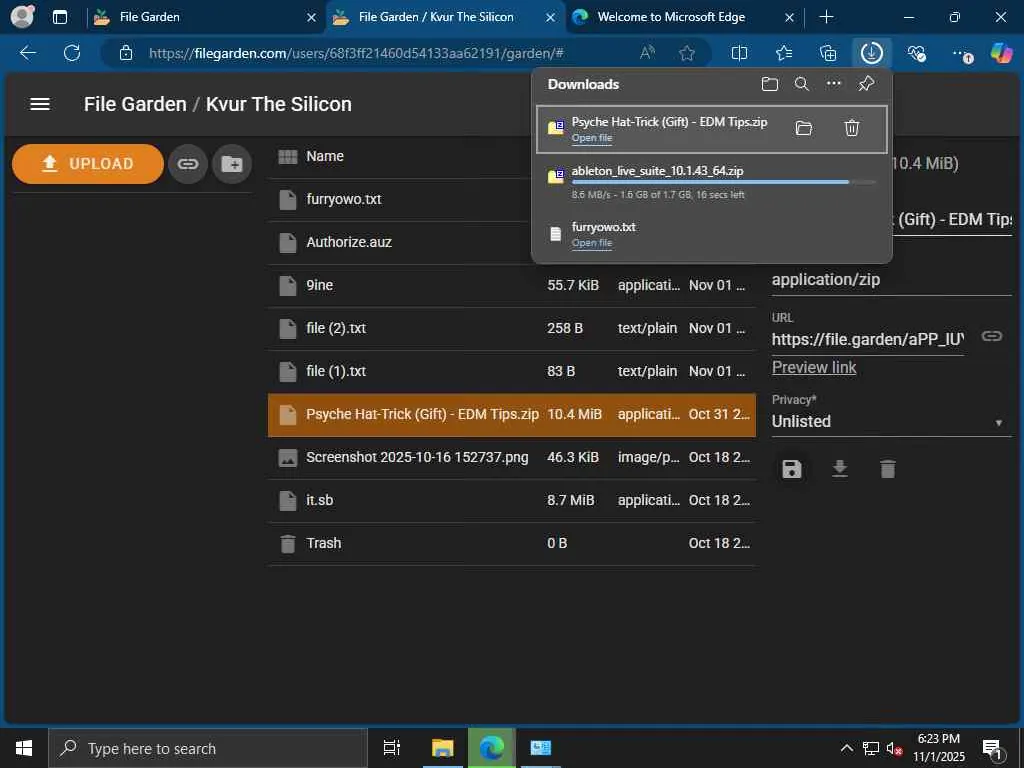Select the it.sb file row
Screen dimensions: 1024x768
click(512, 501)
